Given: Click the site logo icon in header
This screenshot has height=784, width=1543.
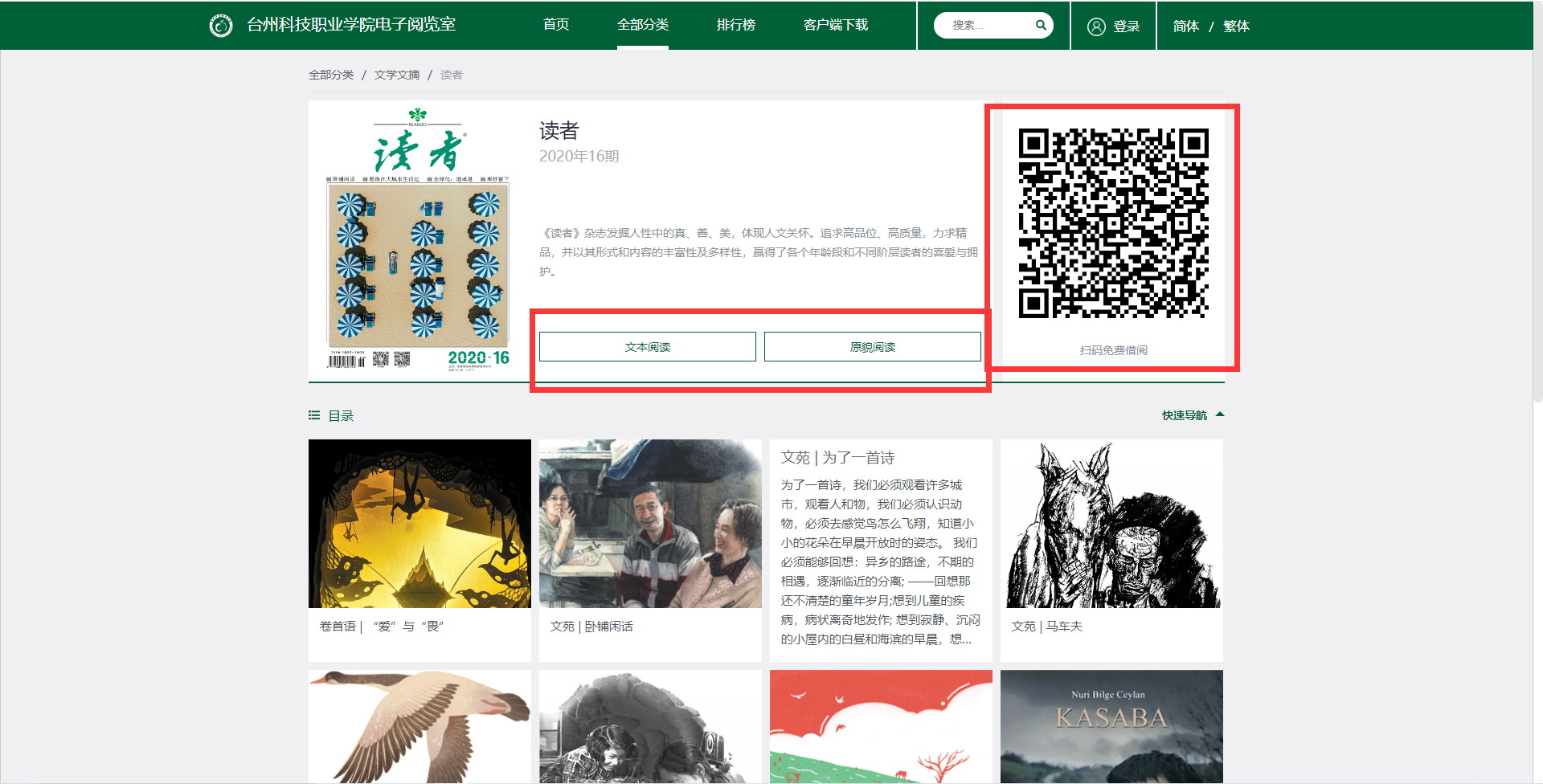Looking at the screenshot, I should click(221, 26).
